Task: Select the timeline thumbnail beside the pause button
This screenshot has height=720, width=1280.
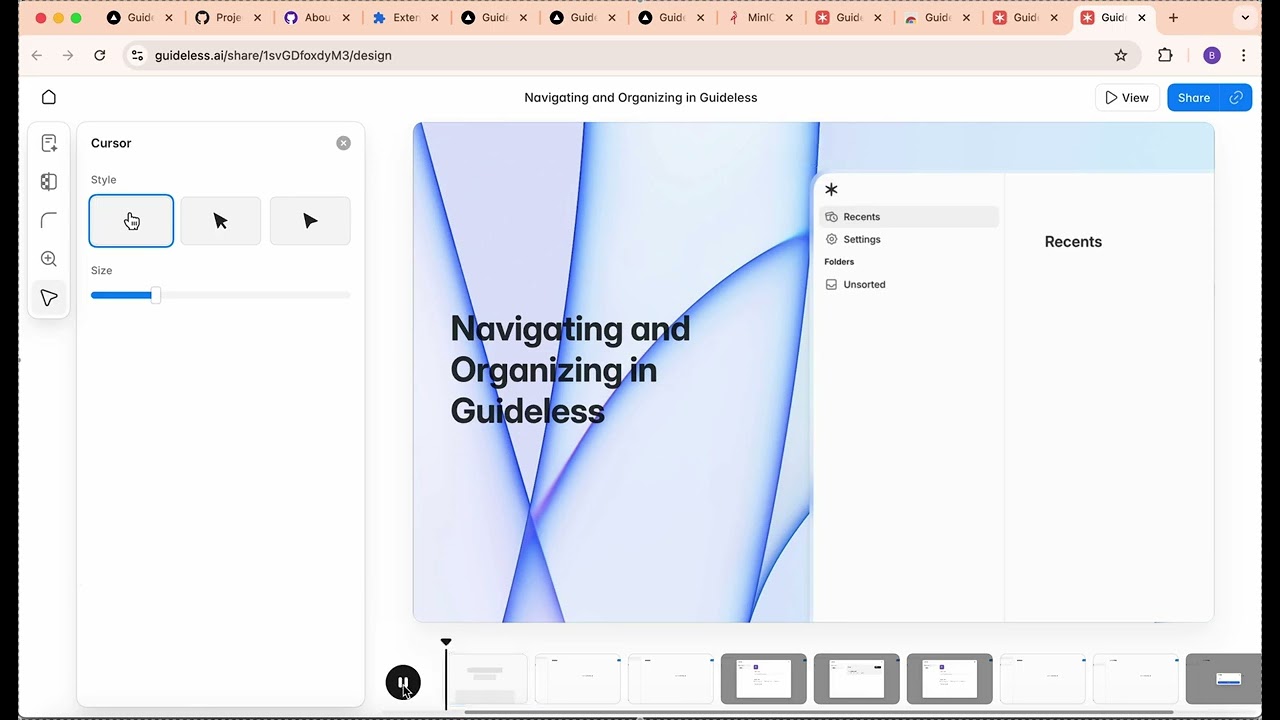Action: tap(486, 679)
